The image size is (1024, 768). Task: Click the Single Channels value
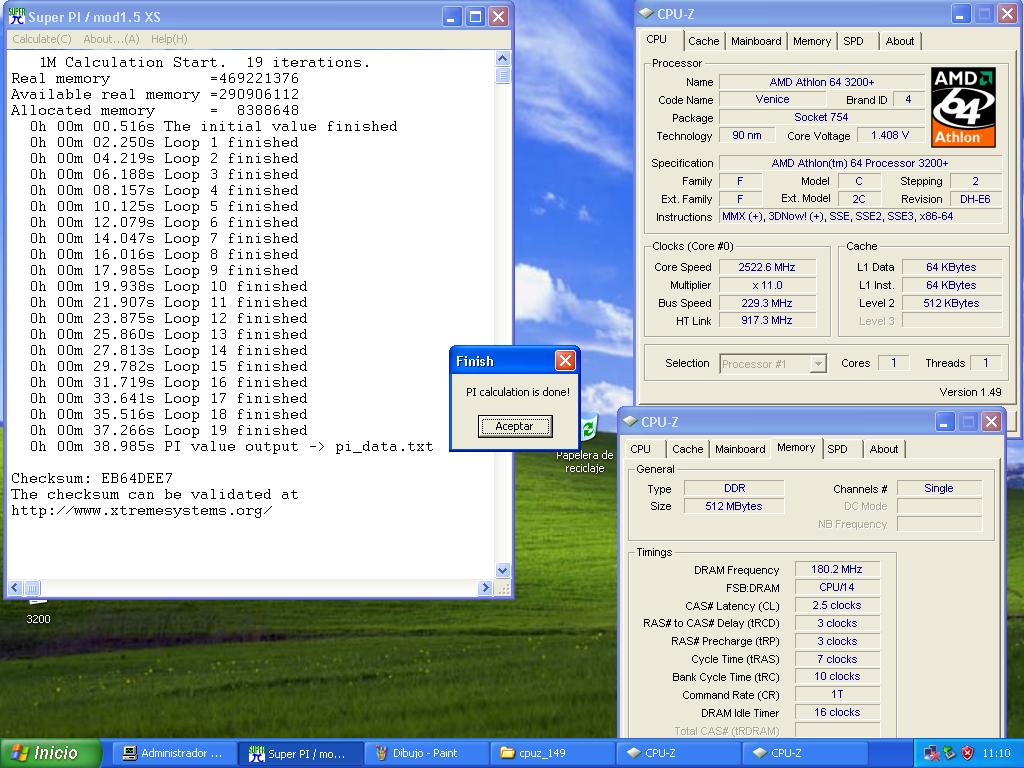coord(938,488)
